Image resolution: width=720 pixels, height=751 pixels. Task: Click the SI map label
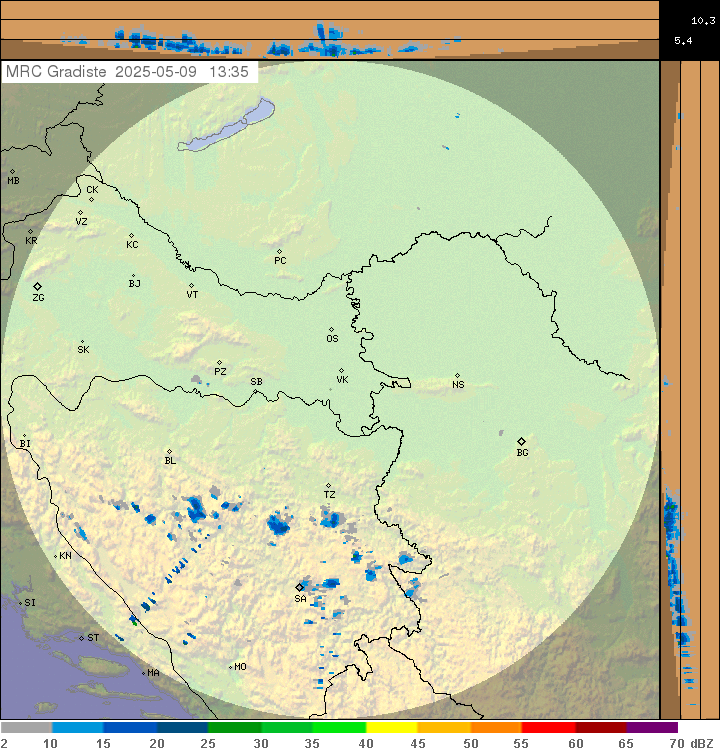click(x=30, y=603)
